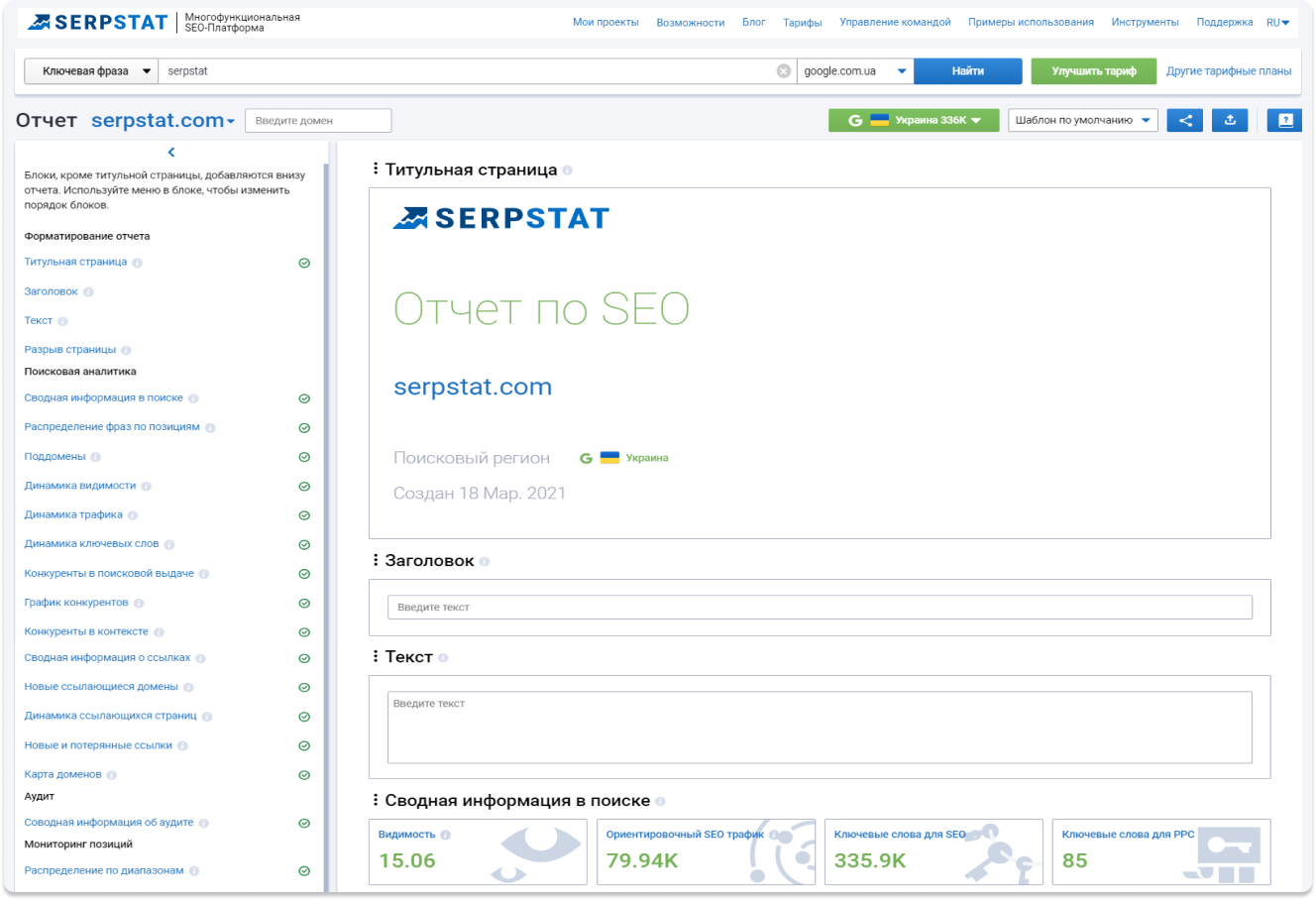Click info icon beside Сводная информация о ссылках
This screenshot has height=900, width=1316.
point(200,658)
